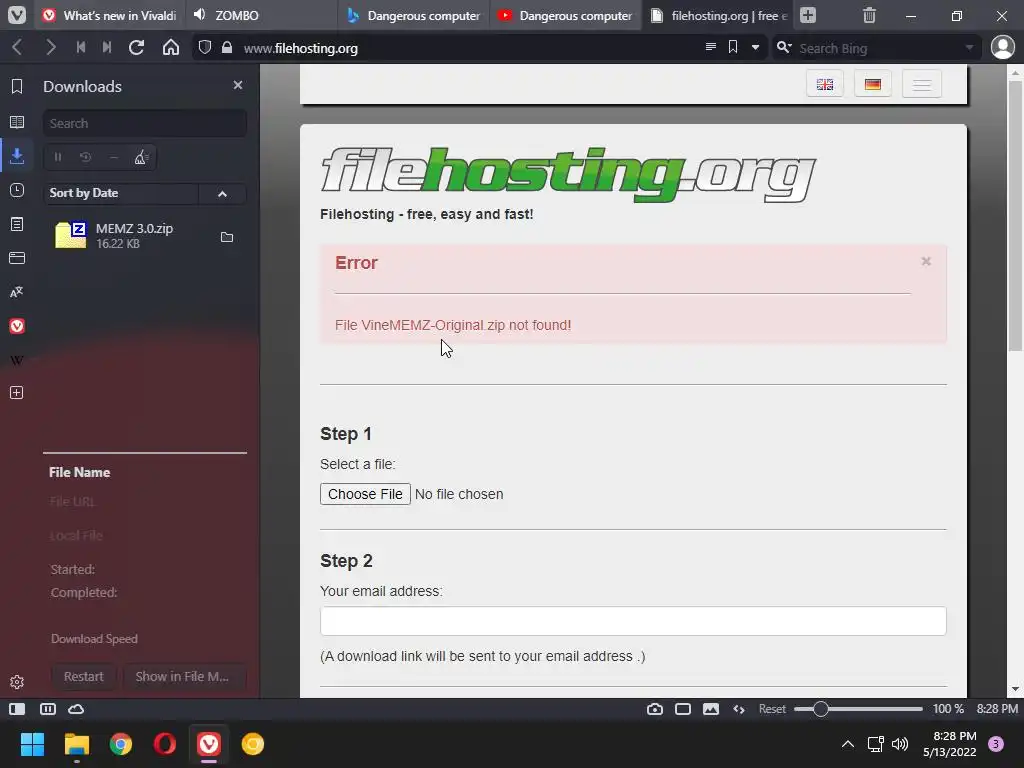Screen dimensions: 1024x768
Task: Toggle the panel visibility in status bar
Action: (17, 709)
